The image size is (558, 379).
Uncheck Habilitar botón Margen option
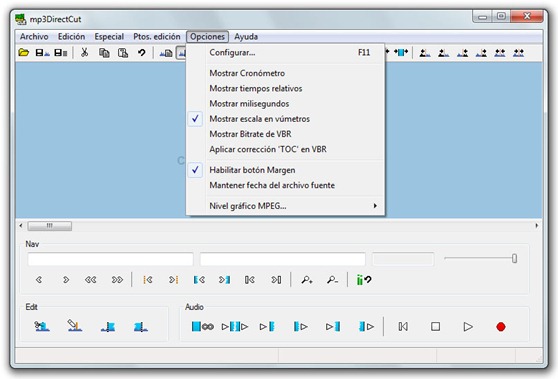pos(285,170)
